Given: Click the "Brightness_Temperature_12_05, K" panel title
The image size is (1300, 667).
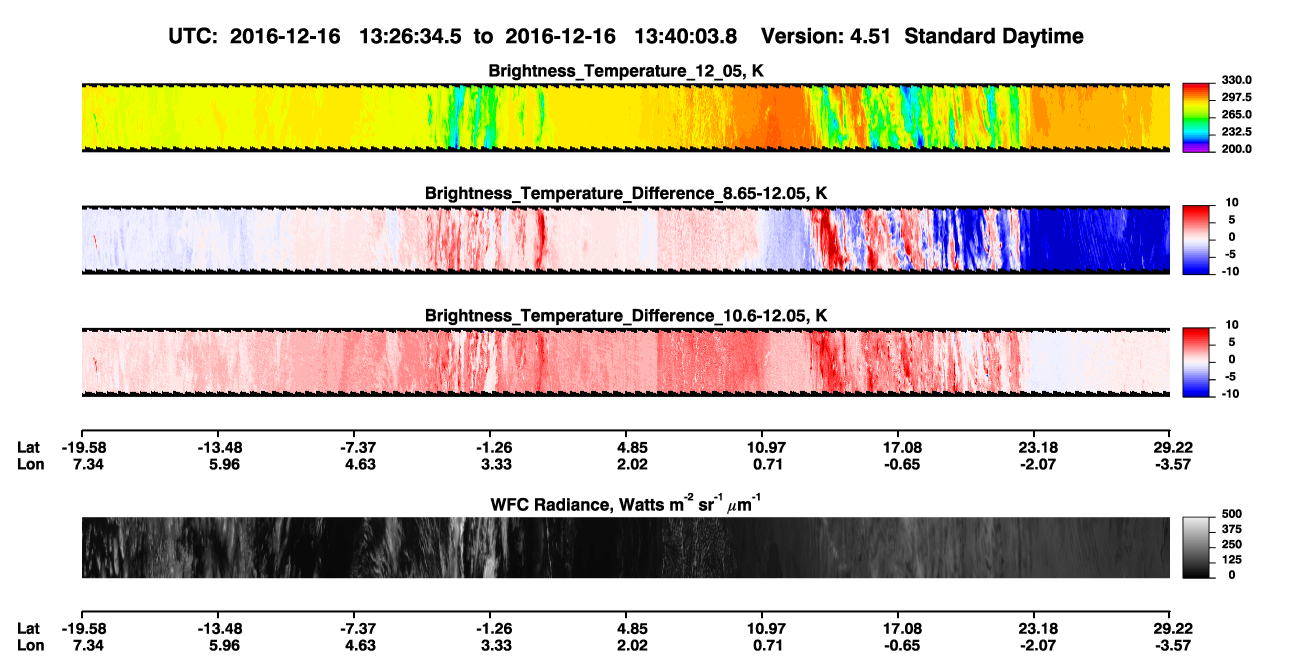Looking at the screenshot, I should tap(625, 71).
